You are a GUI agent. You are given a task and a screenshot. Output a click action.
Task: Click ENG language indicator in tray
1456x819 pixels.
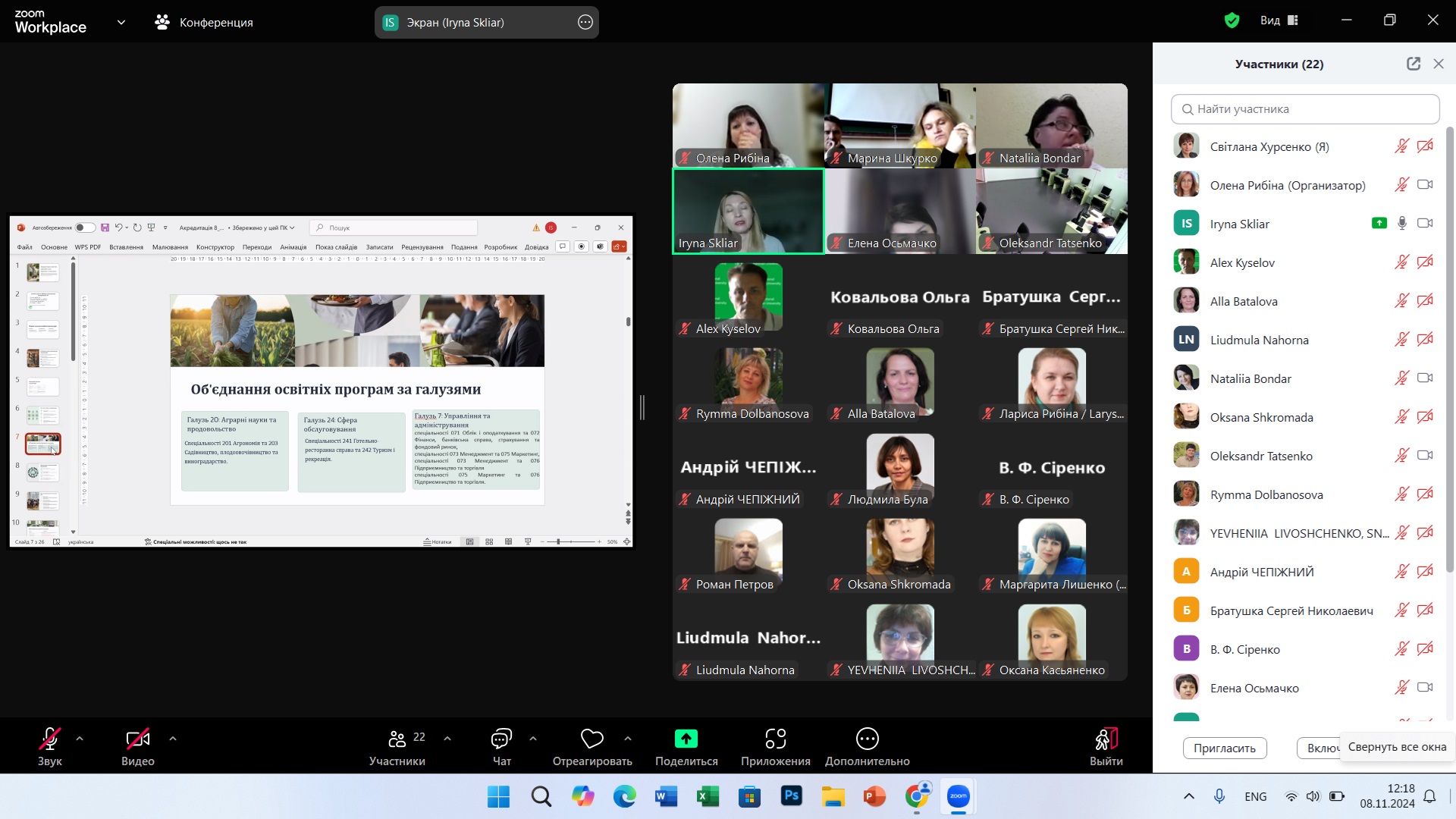(x=1256, y=796)
